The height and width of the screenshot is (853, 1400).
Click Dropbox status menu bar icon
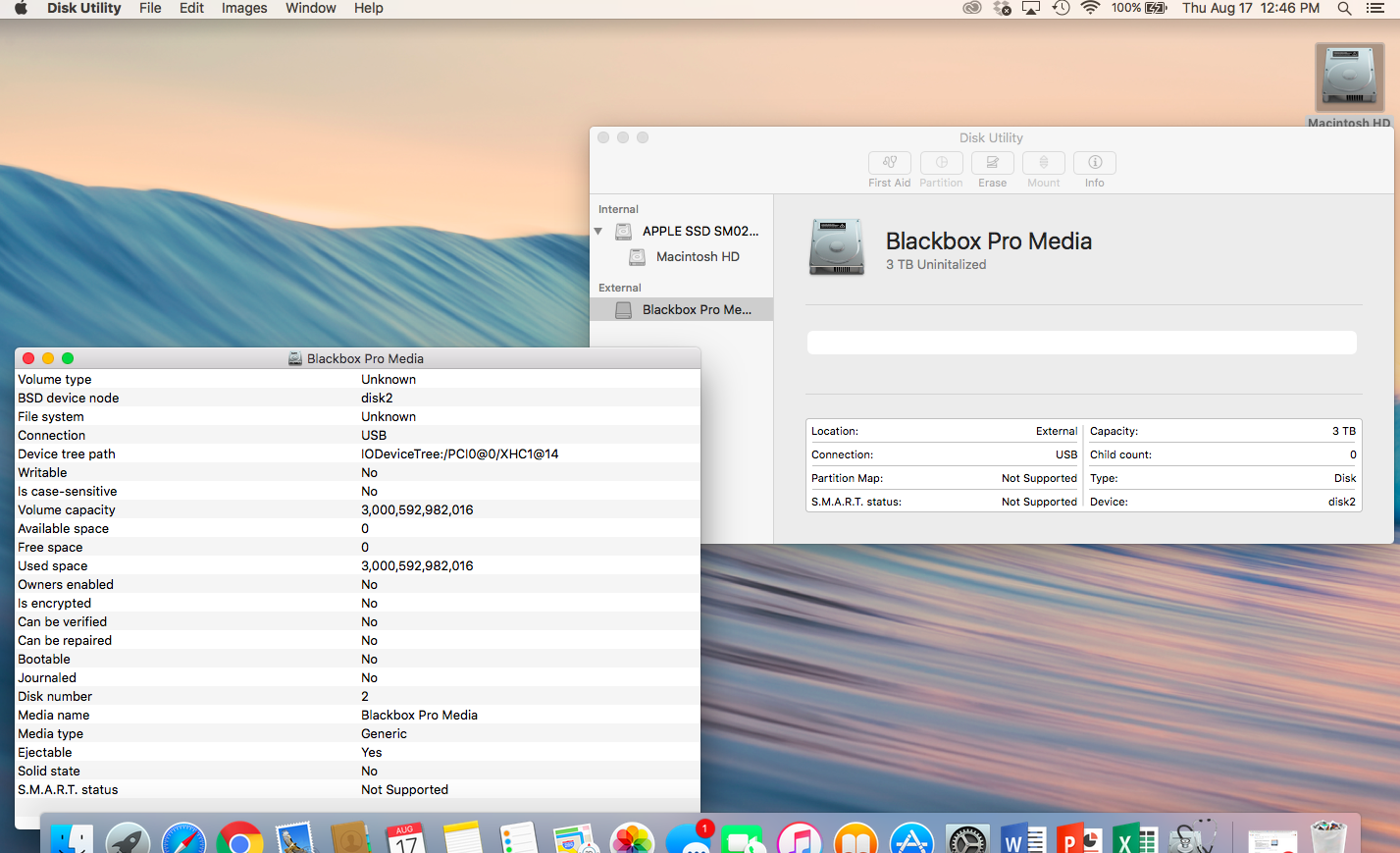[1002, 8]
